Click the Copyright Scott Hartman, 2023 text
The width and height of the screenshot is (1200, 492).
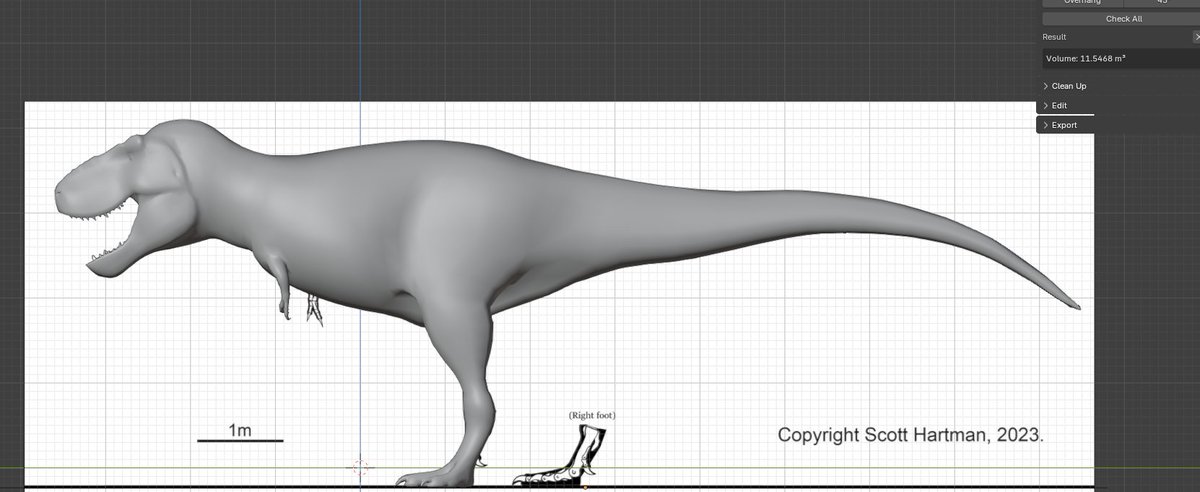pyautogui.click(x=910, y=435)
